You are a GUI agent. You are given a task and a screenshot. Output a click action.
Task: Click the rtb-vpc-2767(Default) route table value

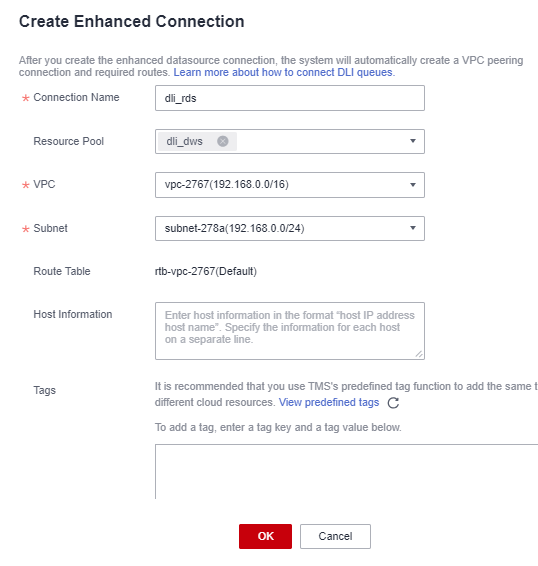(x=206, y=271)
